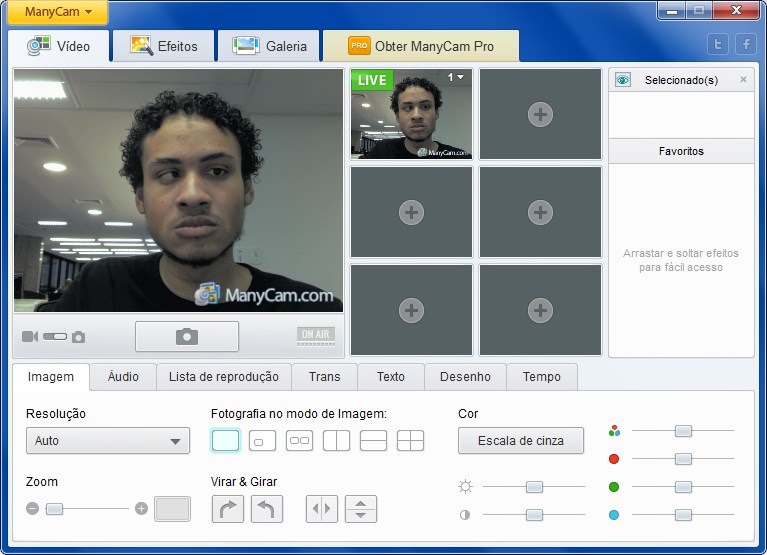
Task: Click the green channel slider handle
Action: [683, 487]
